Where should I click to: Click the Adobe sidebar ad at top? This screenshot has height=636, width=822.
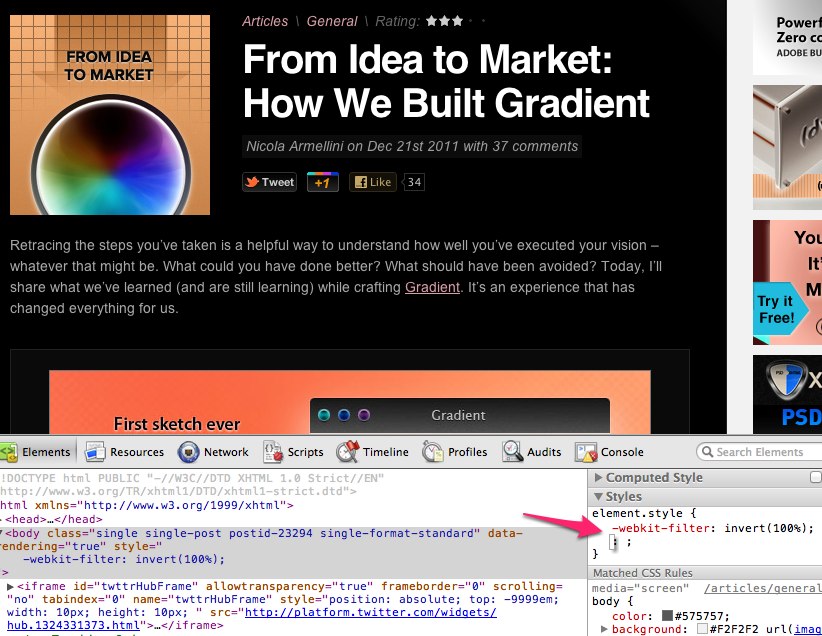(x=787, y=37)
